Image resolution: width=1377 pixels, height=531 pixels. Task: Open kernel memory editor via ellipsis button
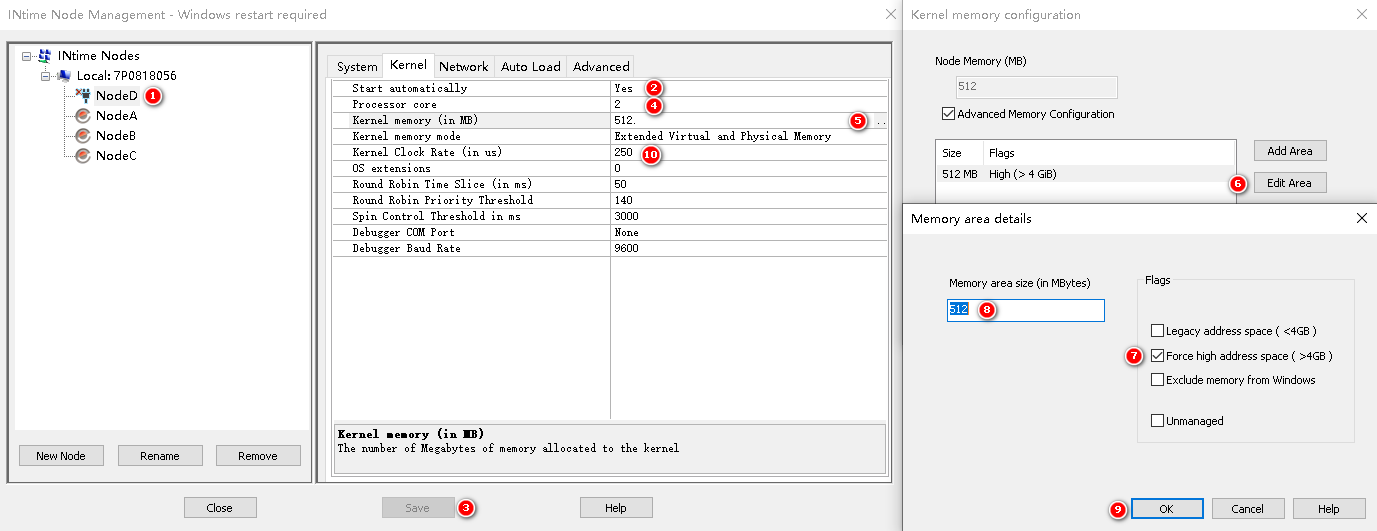pyautogui.click(x=880, y=120)
